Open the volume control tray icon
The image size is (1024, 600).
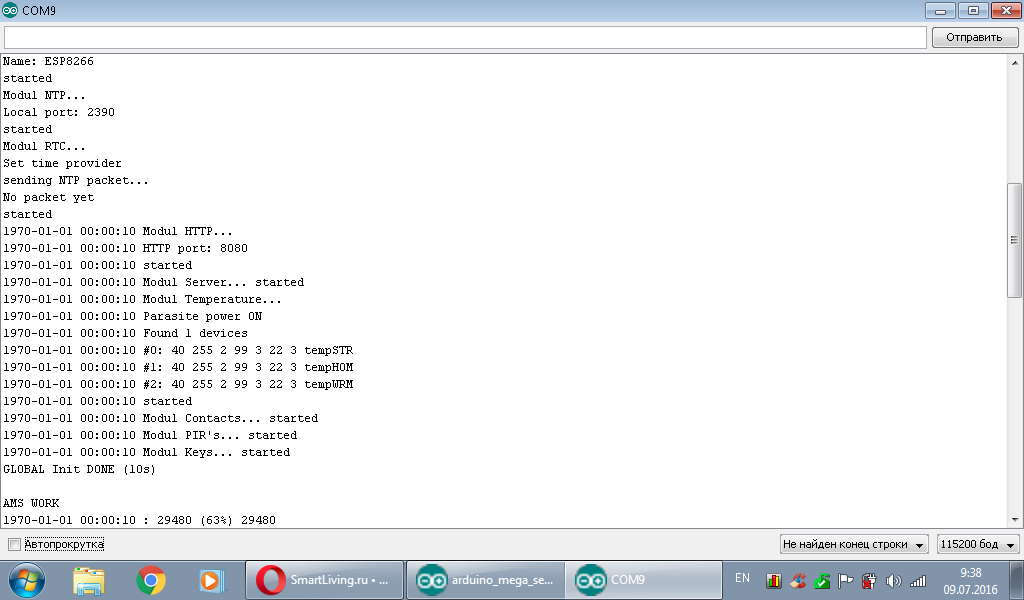pyautogui.click(x=892, y=580)
